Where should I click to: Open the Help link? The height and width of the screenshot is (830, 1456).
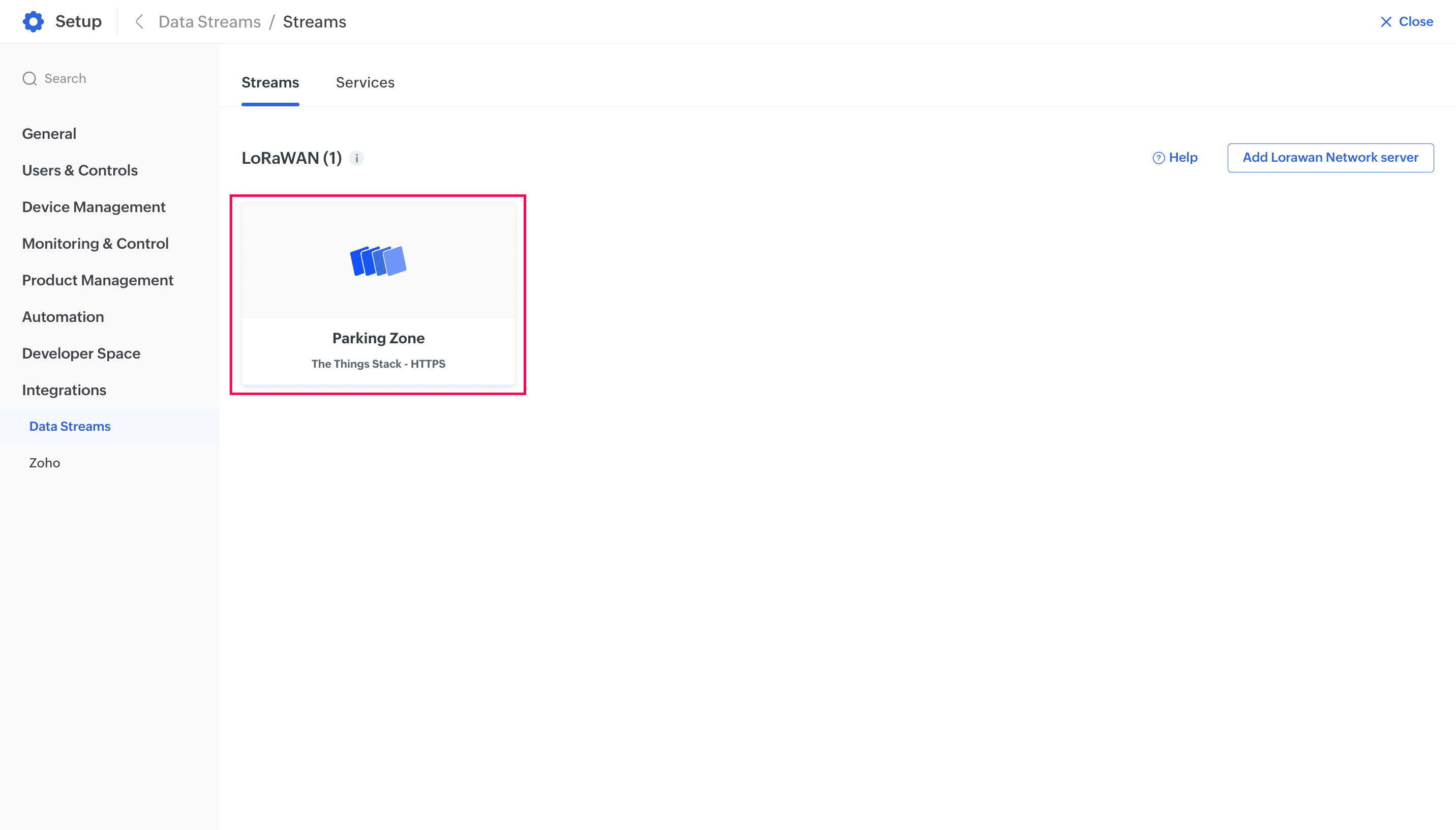coord(1183,157)
